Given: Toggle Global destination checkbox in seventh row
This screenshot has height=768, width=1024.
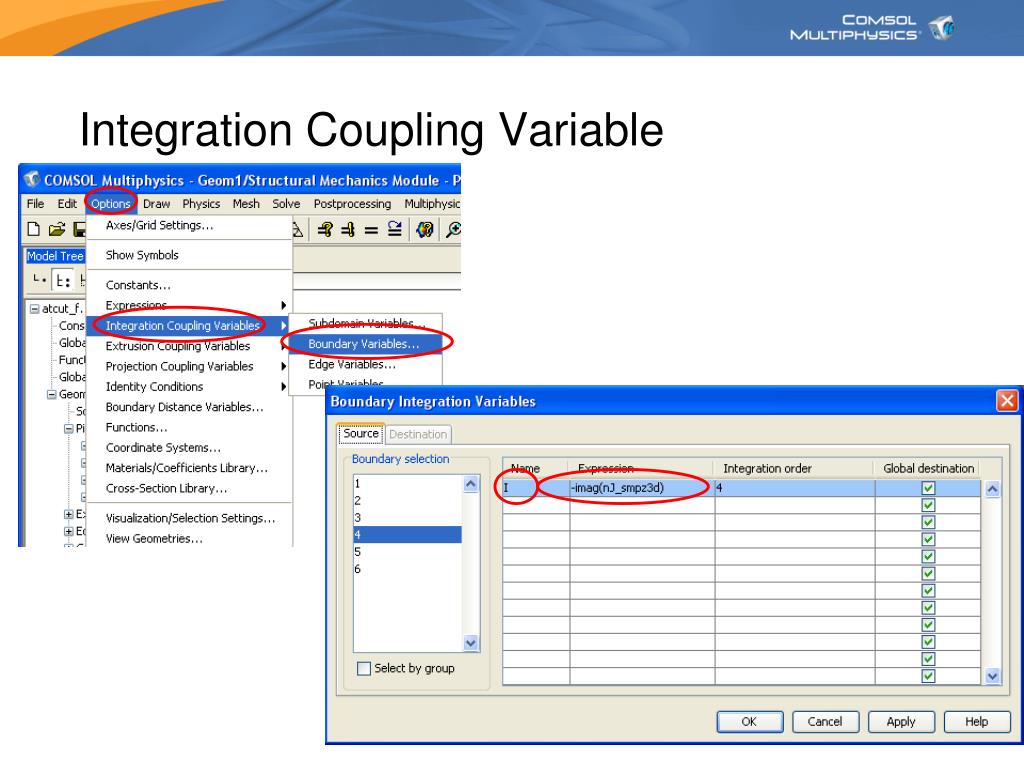Looking at the screenshot, I should [x=928, y=590].
